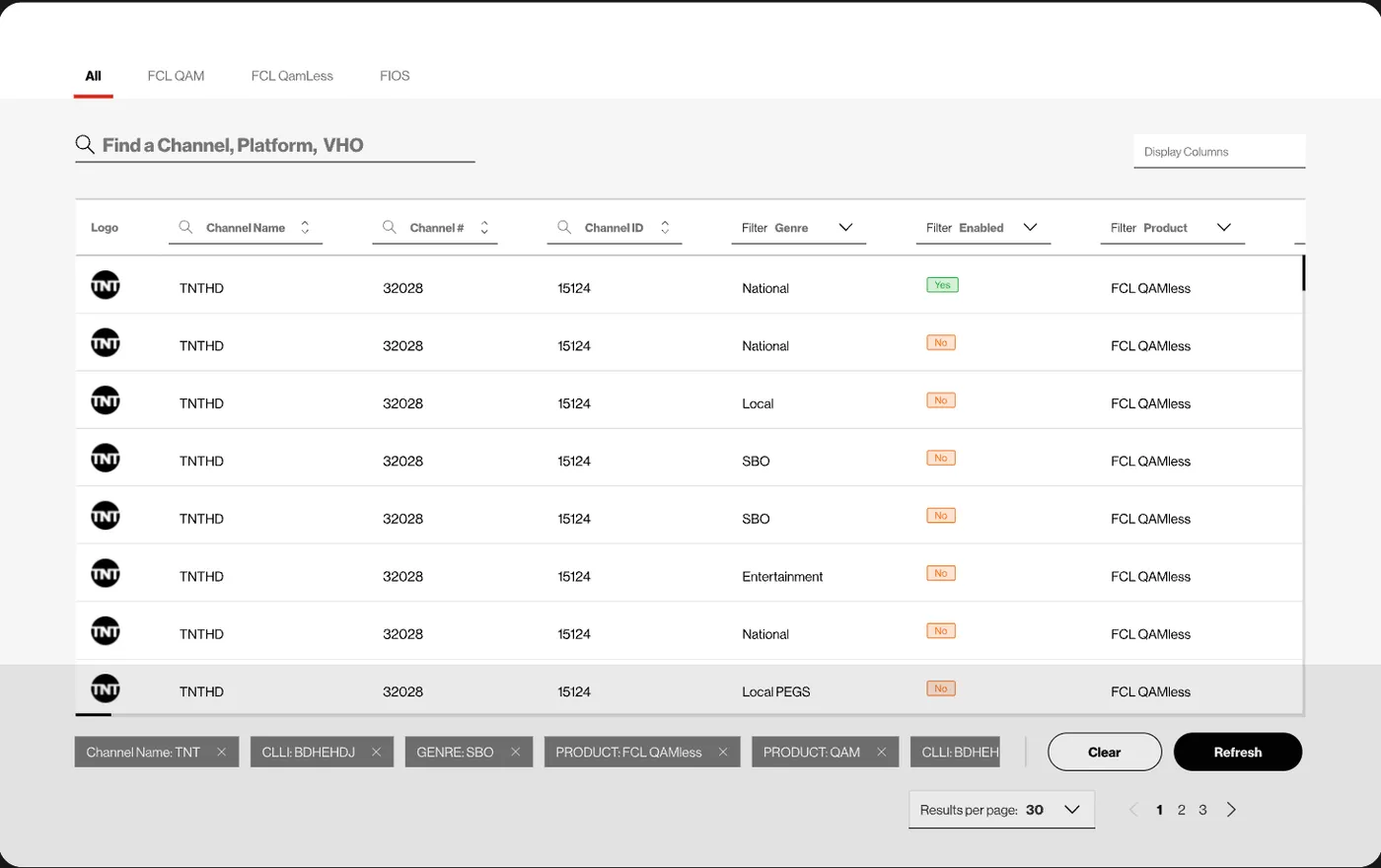Click the No badge in the Entertainment row

(941, 573)
